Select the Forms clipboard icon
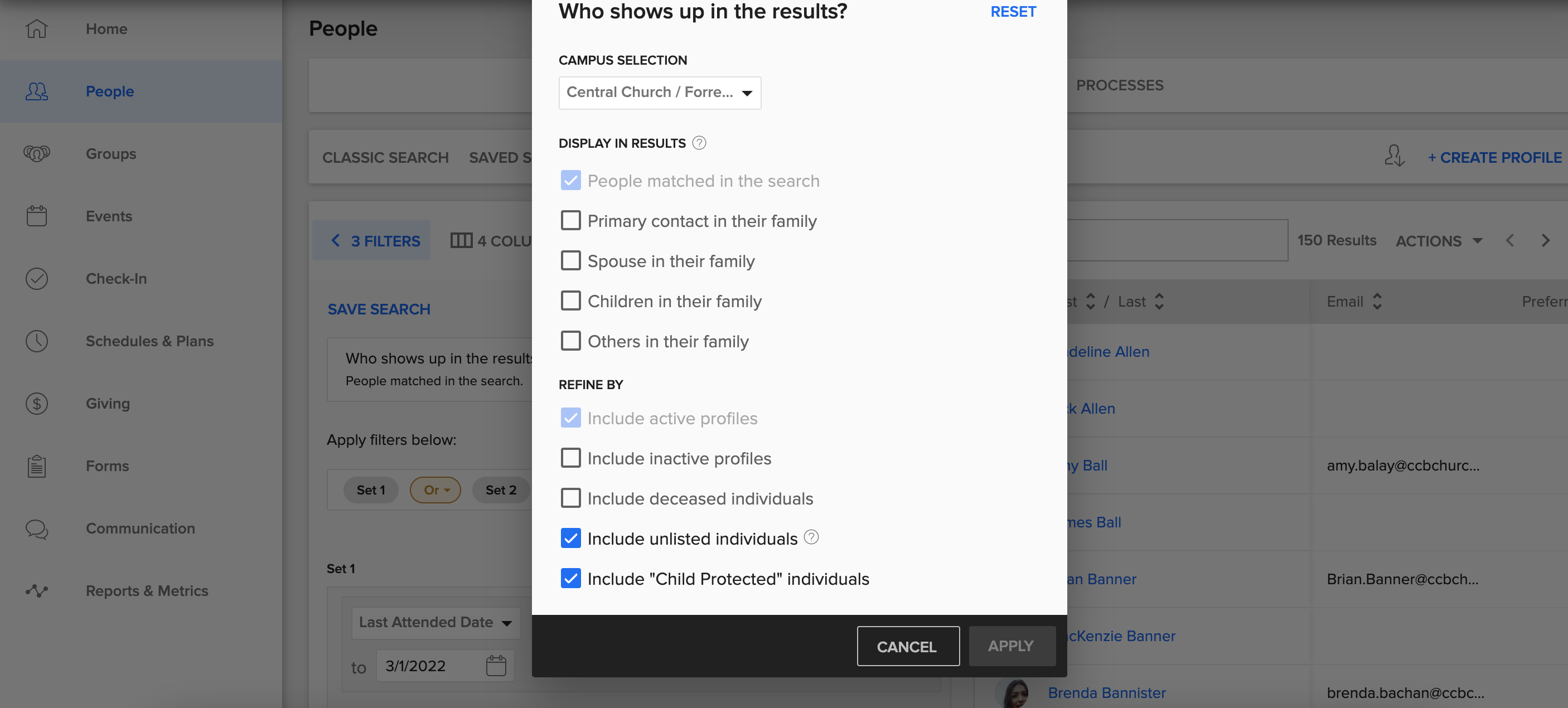The height and width of the screenshot is (708, 1568). coord(36,465)
